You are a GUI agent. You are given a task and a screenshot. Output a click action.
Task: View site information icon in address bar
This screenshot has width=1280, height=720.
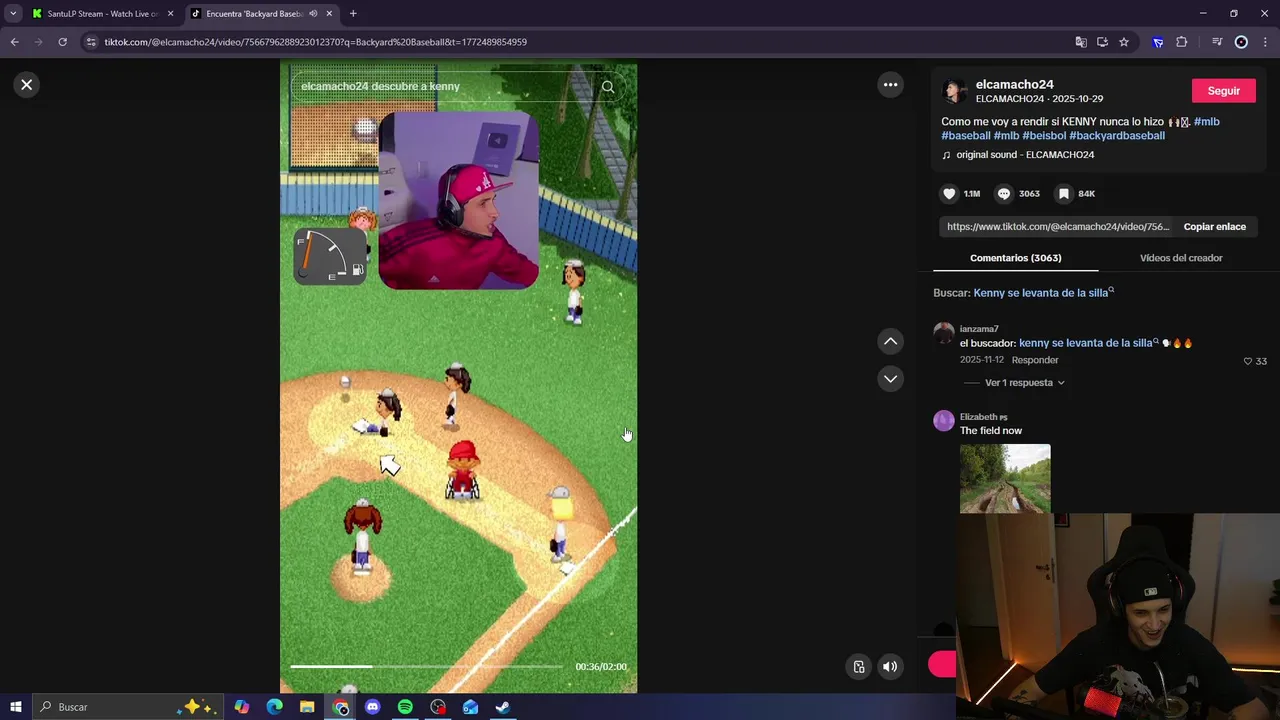(91, 42)
